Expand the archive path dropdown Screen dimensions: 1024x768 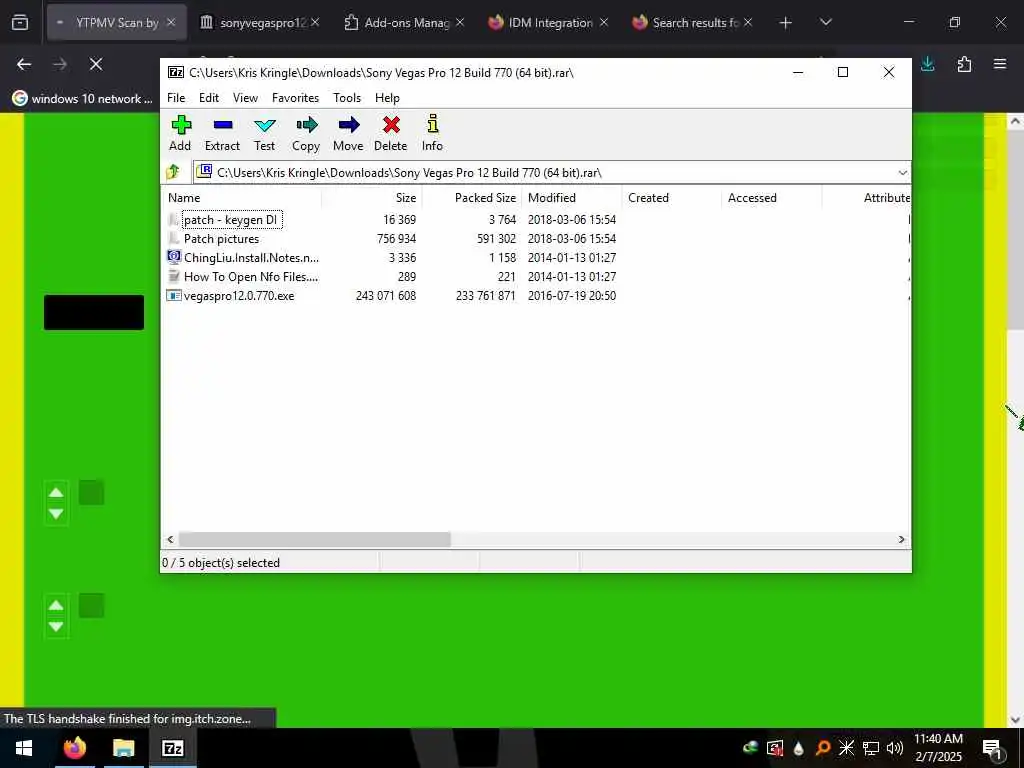pyautogui.click(x=903, y=172)
